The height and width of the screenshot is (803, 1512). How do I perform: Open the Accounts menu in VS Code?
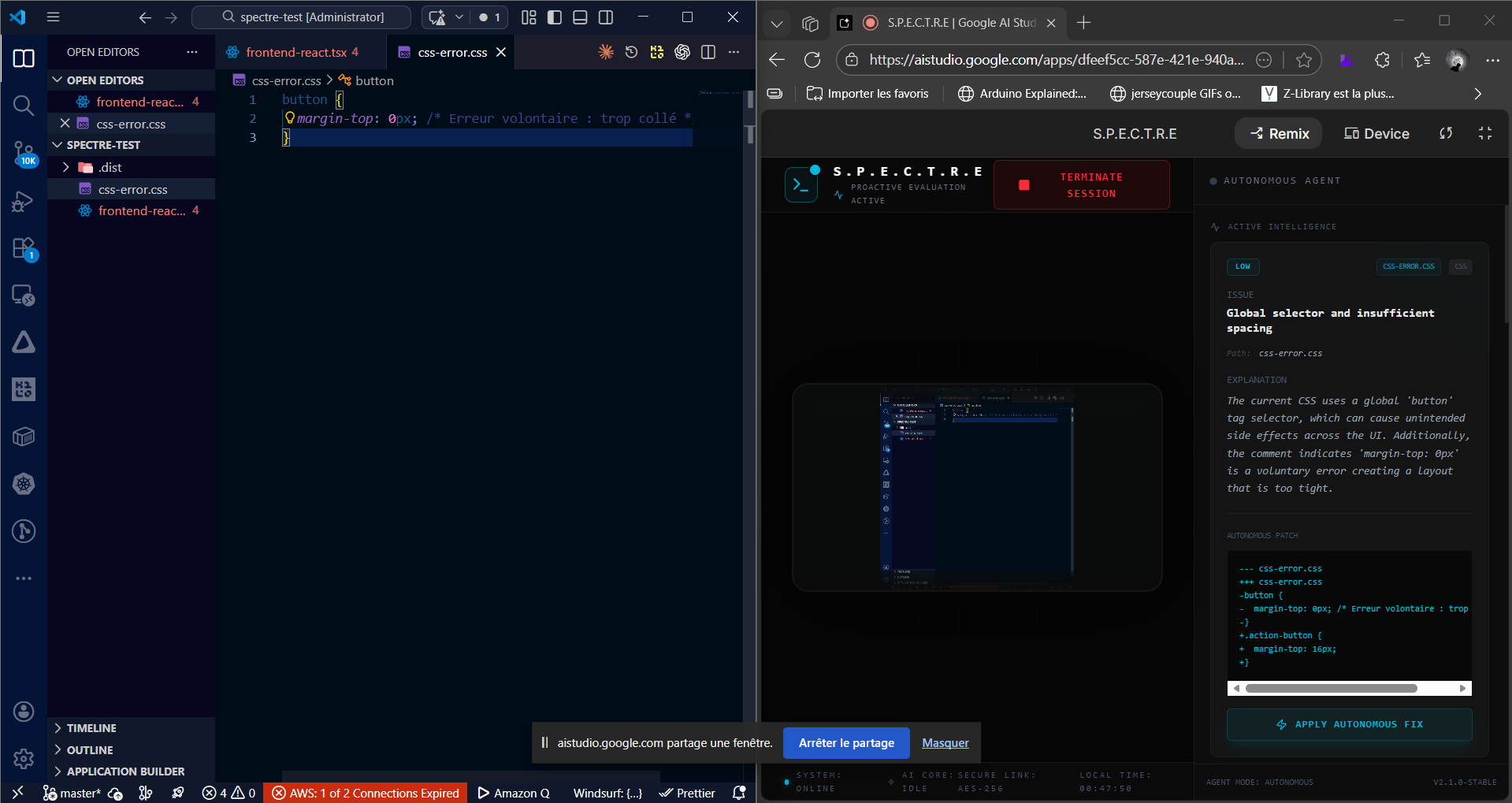(x=24, y=712)
